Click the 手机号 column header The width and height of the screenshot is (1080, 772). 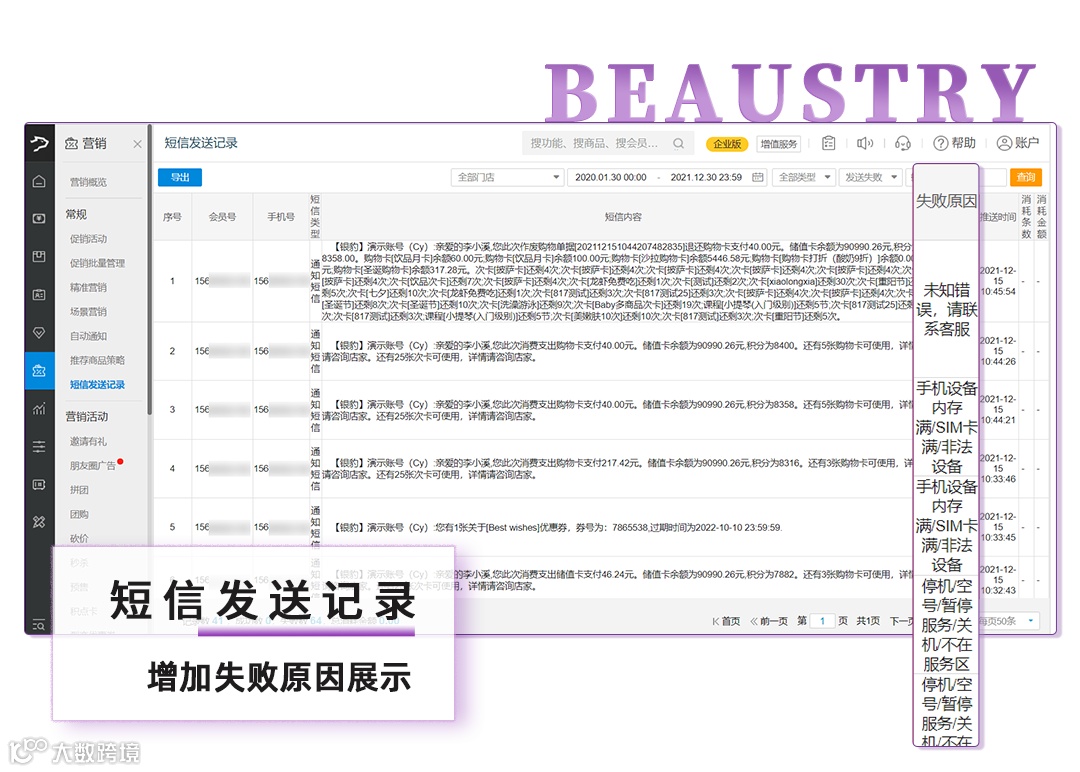click(x=280, y=216)
